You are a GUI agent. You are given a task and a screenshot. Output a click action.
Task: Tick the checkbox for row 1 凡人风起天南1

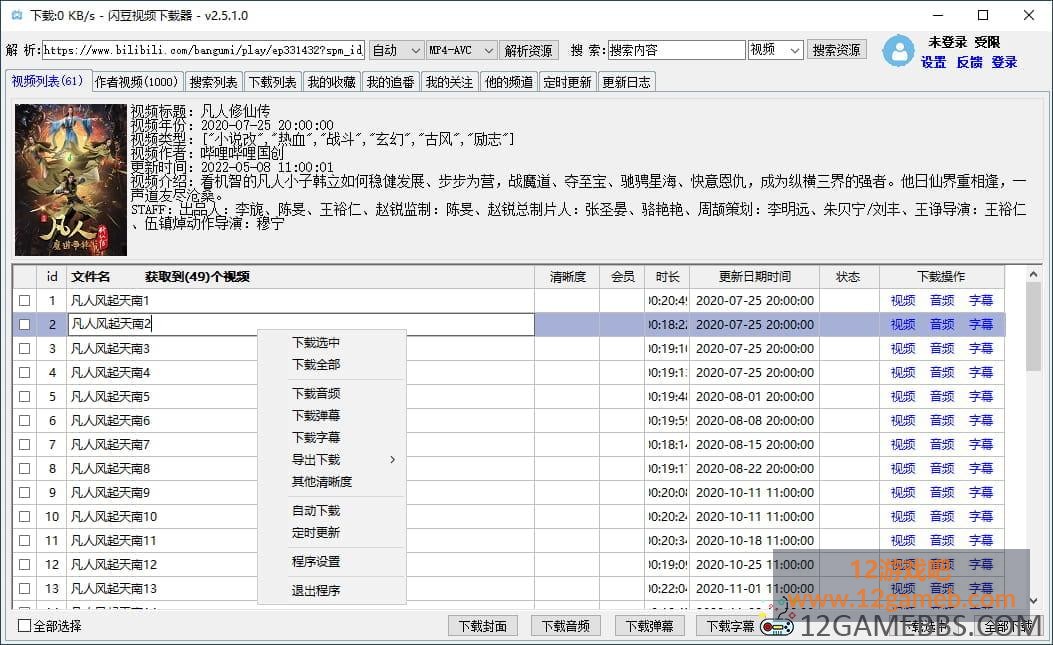25,300
